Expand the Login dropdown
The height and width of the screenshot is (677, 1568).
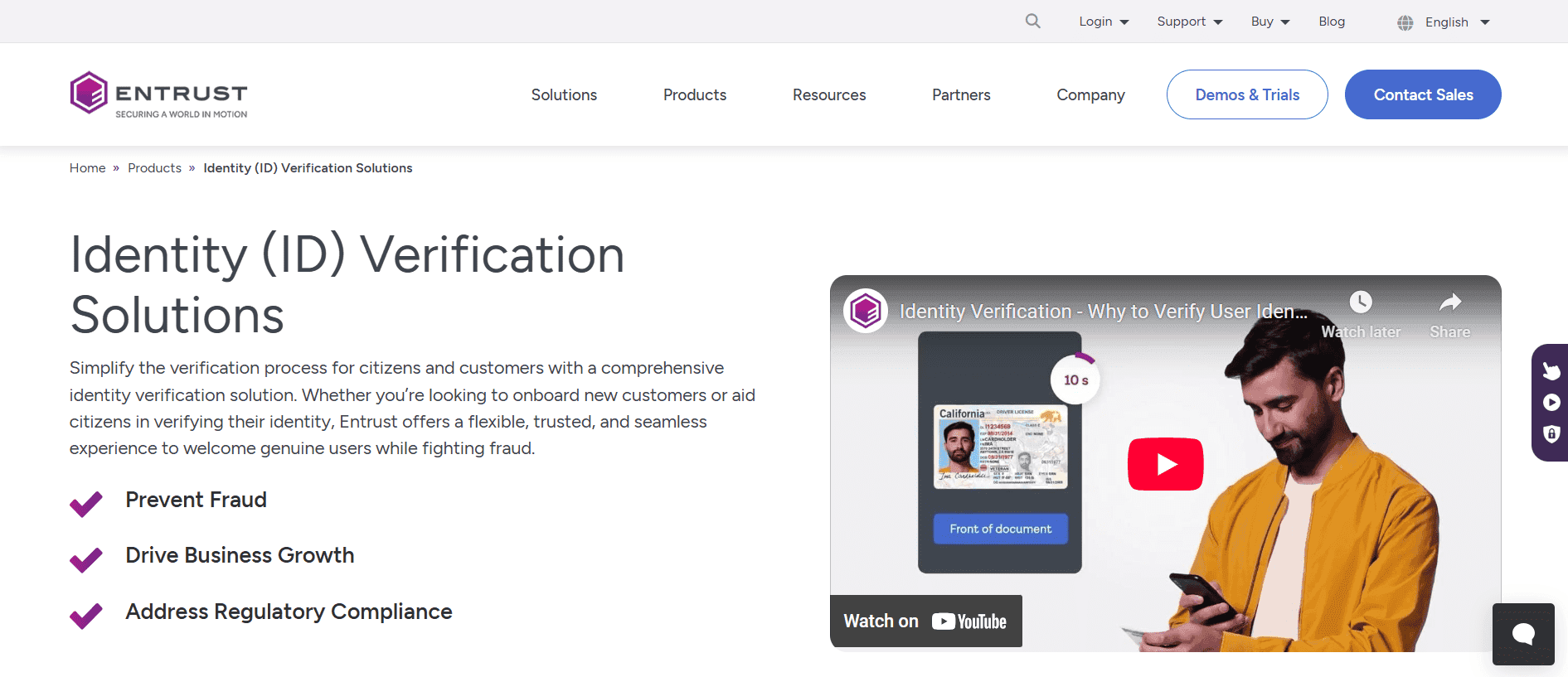pyautogui.click(x=1104, y=22)
